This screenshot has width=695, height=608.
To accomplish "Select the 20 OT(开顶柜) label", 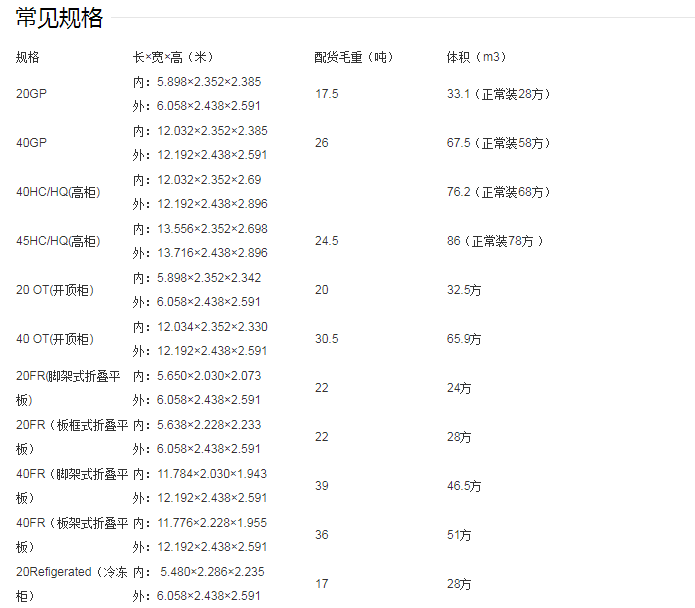I will [x=55, y=290].
